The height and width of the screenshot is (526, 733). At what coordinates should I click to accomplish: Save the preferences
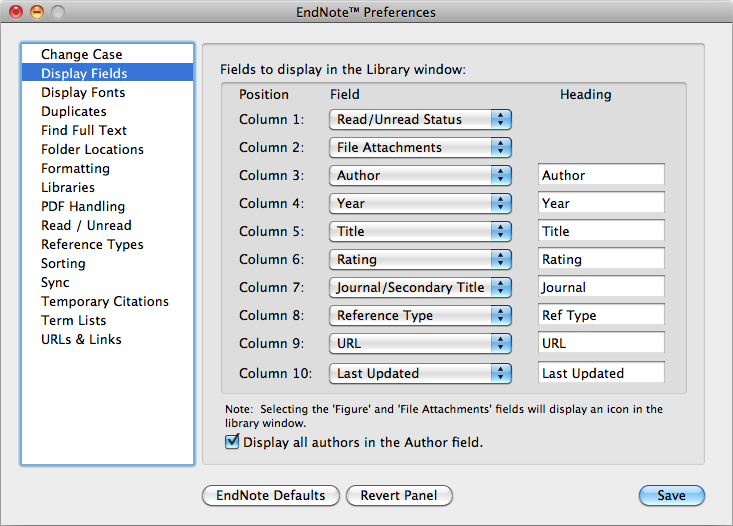pos(672,496)
